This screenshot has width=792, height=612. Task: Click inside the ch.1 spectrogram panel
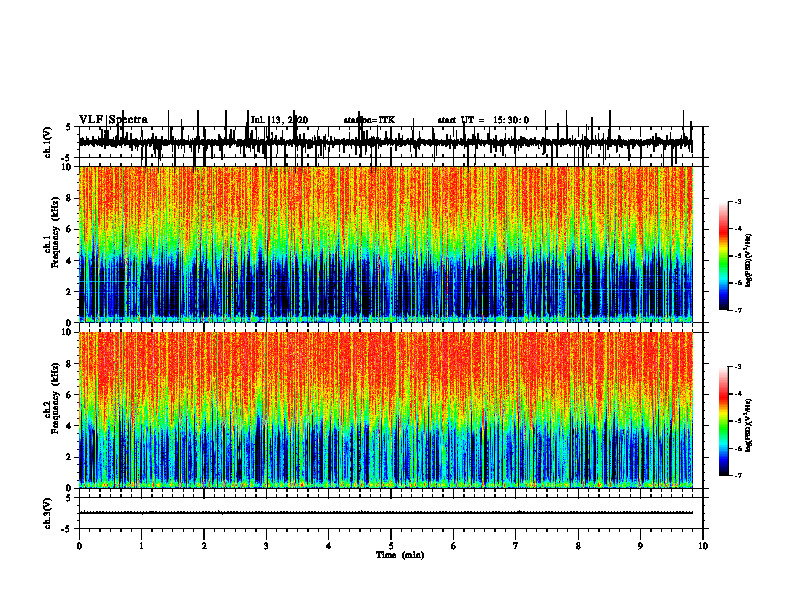click(x=385, y=244)
